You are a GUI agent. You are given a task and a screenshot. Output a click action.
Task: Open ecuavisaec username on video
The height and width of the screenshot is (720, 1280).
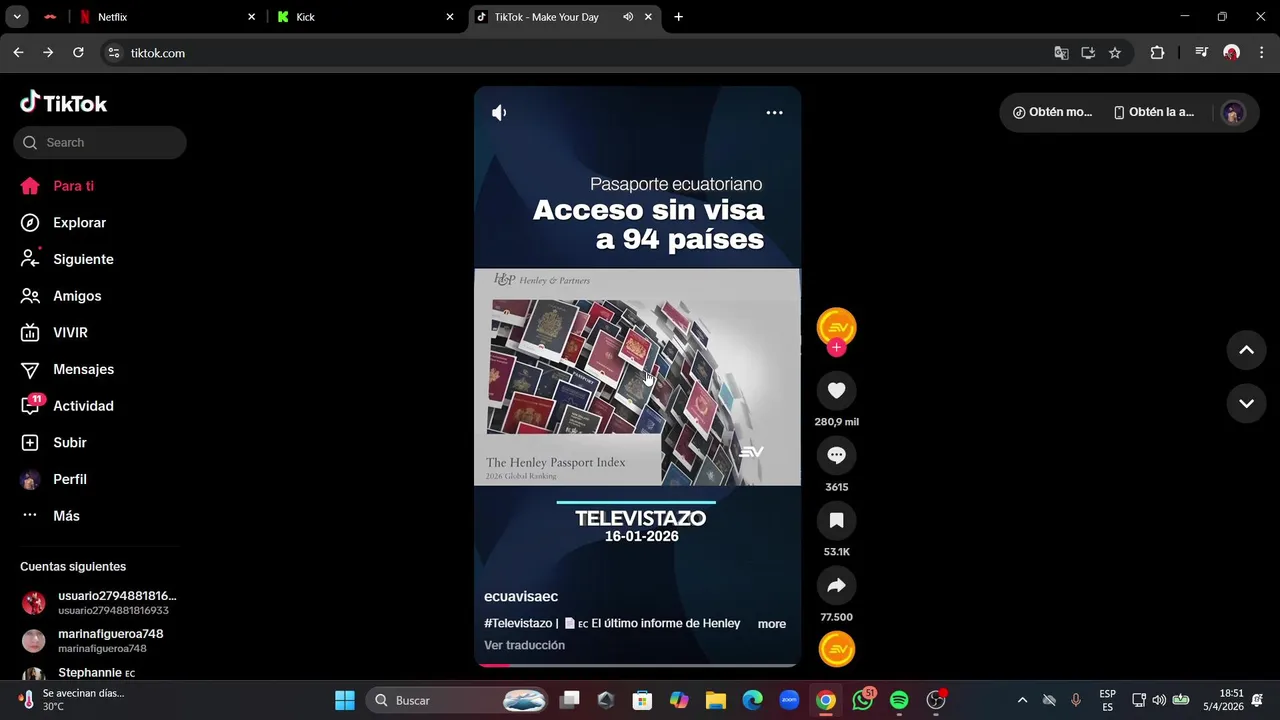pos(521,596)
